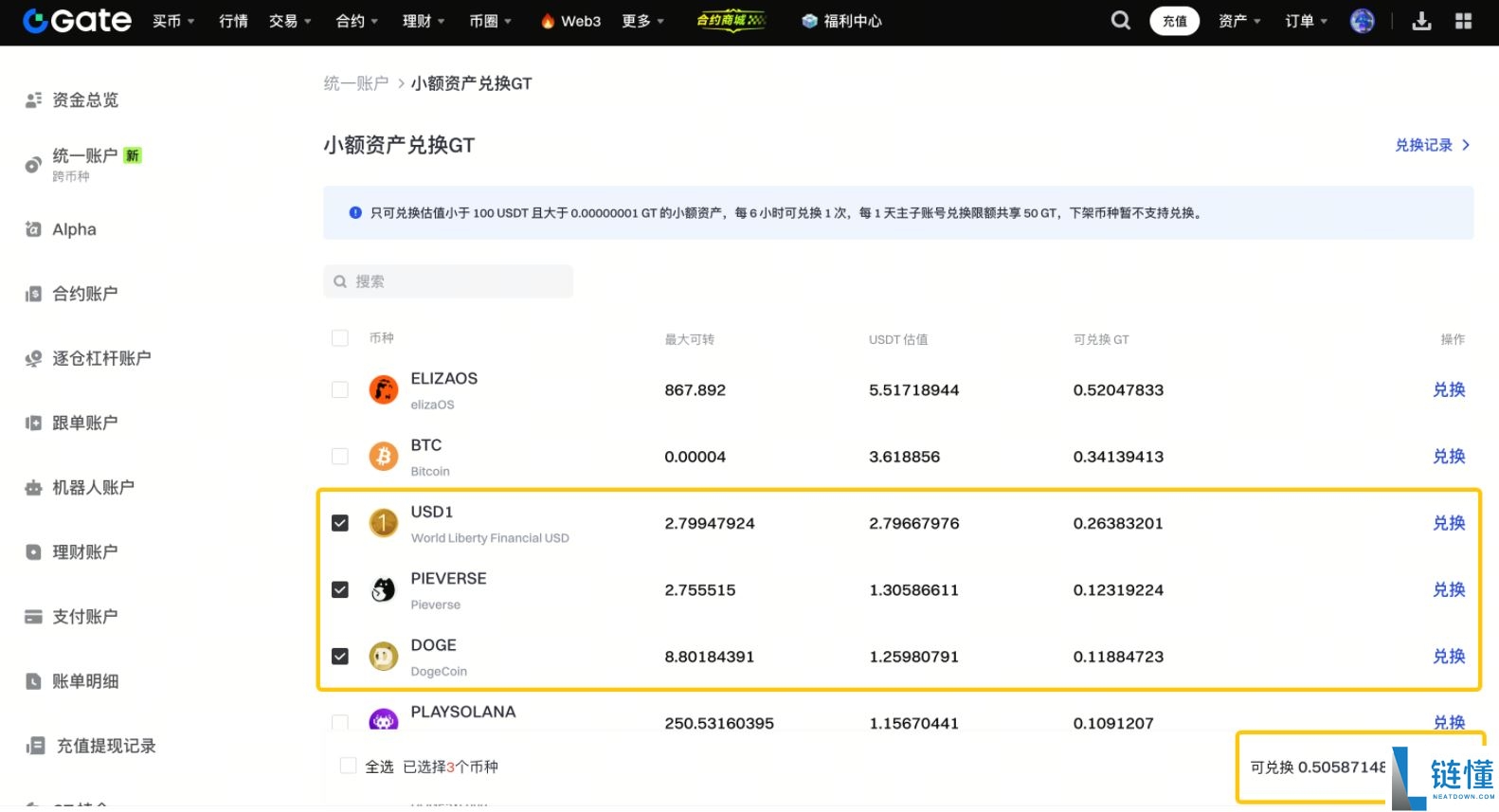Open the app download icon
The width and height of the screenshot is (1499, 812).
pos(1421,21)
